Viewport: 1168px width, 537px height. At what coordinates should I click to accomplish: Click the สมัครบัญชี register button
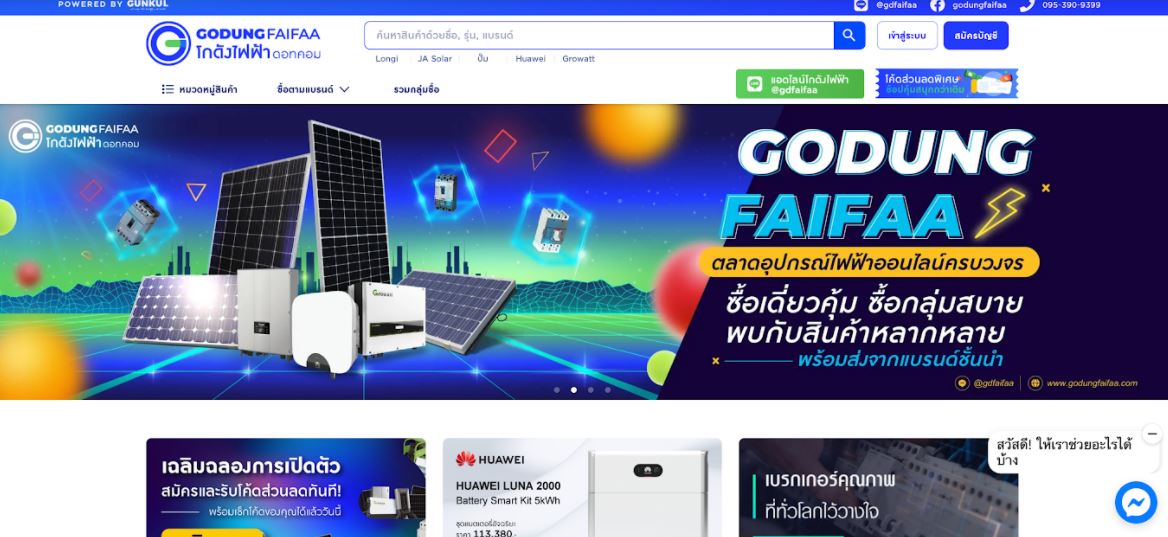tap(976, 35)
